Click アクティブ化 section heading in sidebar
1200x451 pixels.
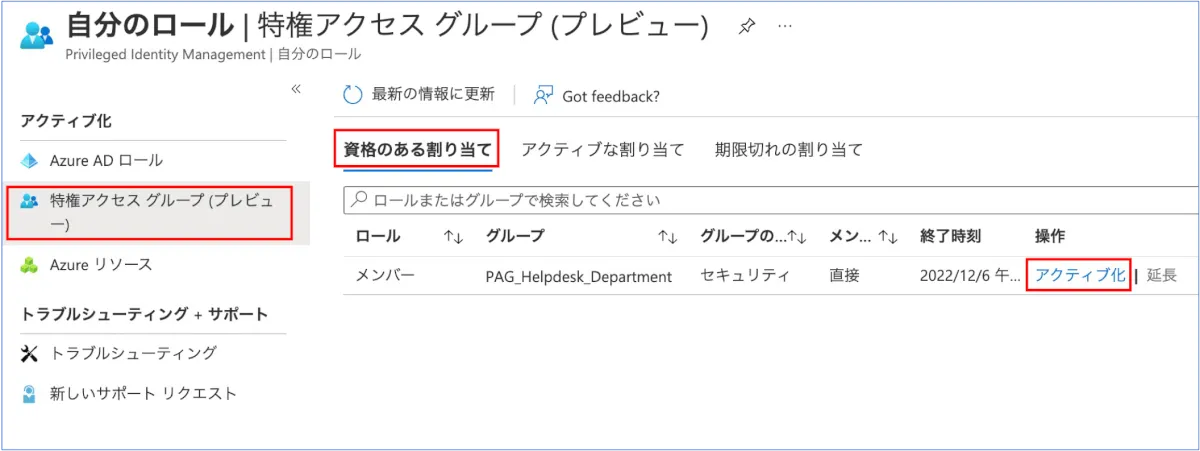[x=66, y=121]
